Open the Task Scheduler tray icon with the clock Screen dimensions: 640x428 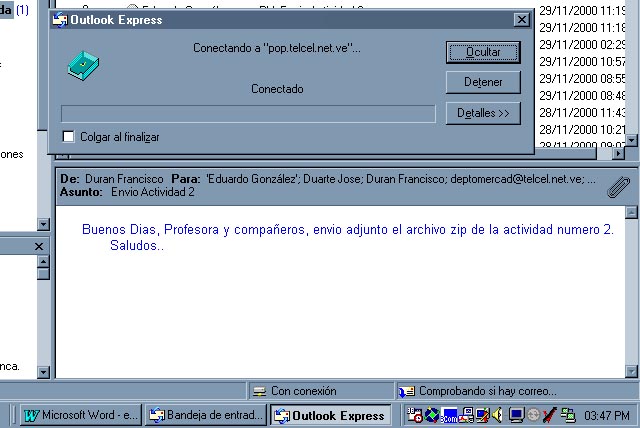tap(415, 415)
